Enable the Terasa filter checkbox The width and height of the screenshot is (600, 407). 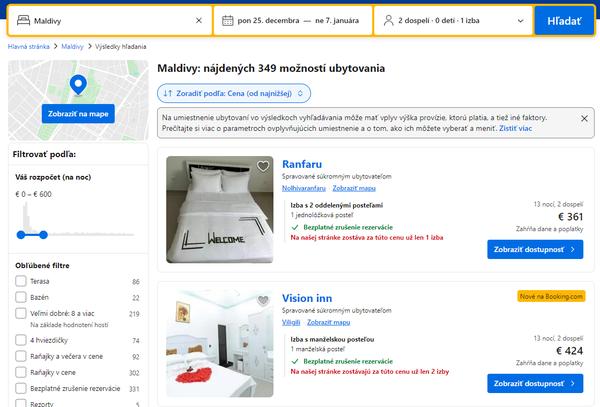pyautogui.click(x=21, y=282)
